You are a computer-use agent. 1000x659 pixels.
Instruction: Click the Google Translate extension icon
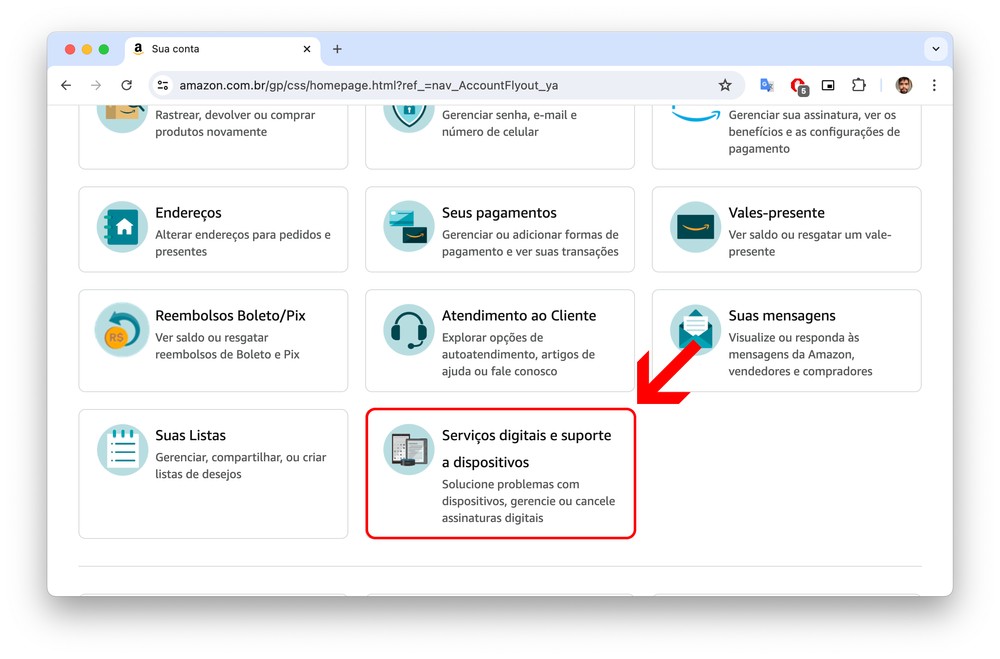tap(767, 86)
